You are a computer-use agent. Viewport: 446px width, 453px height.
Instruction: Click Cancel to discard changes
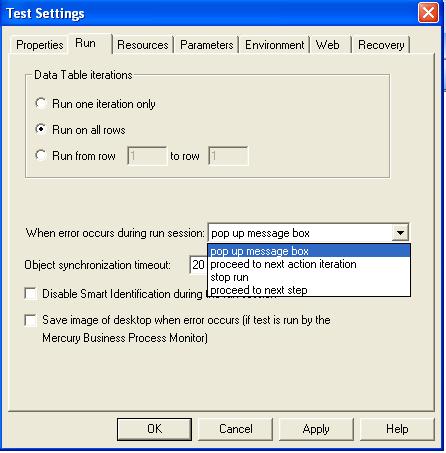pos(236,429)
